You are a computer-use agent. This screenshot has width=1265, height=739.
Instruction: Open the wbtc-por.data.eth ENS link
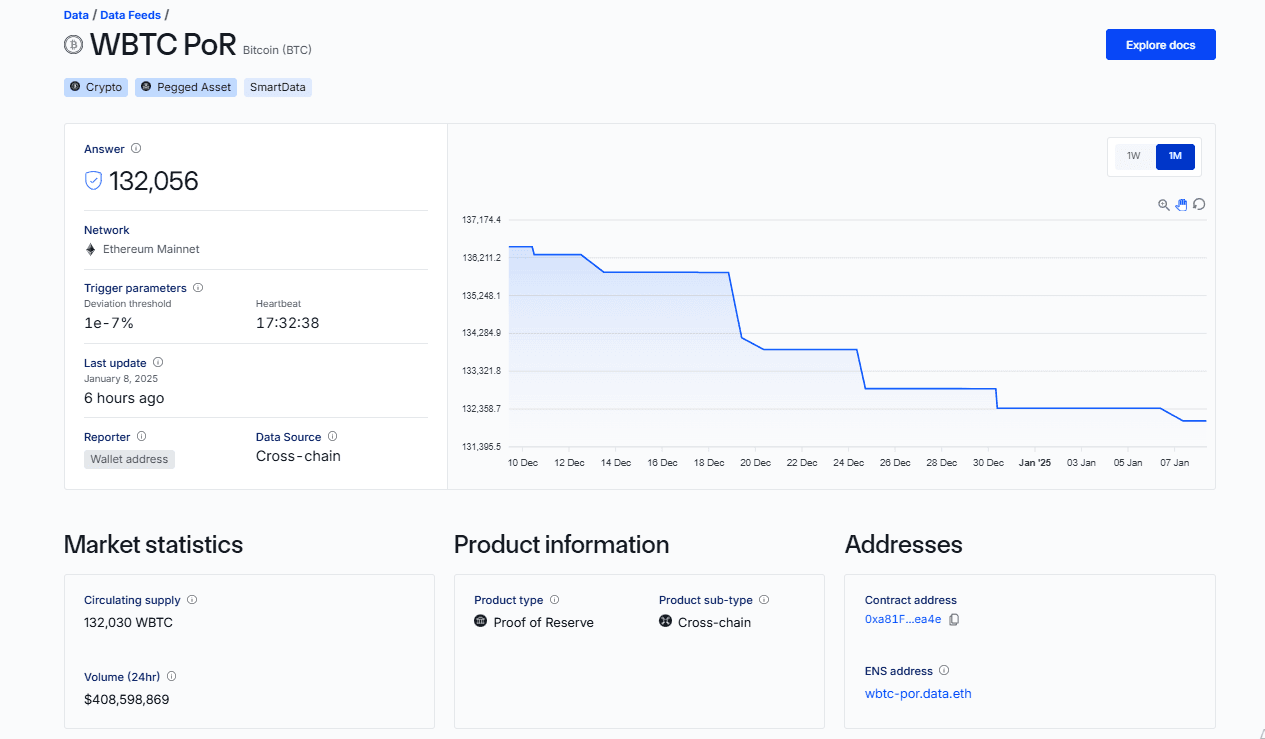(x=917, y=694)
